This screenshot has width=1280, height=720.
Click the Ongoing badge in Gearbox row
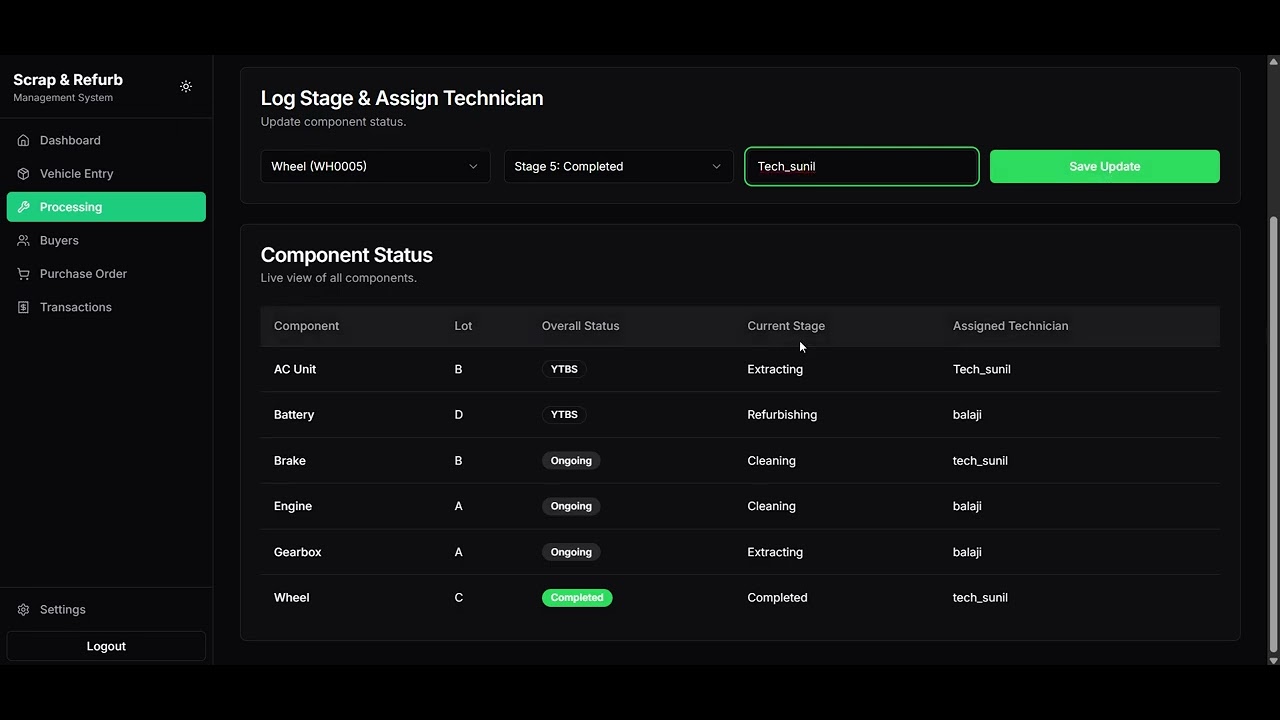coord(571,552)
